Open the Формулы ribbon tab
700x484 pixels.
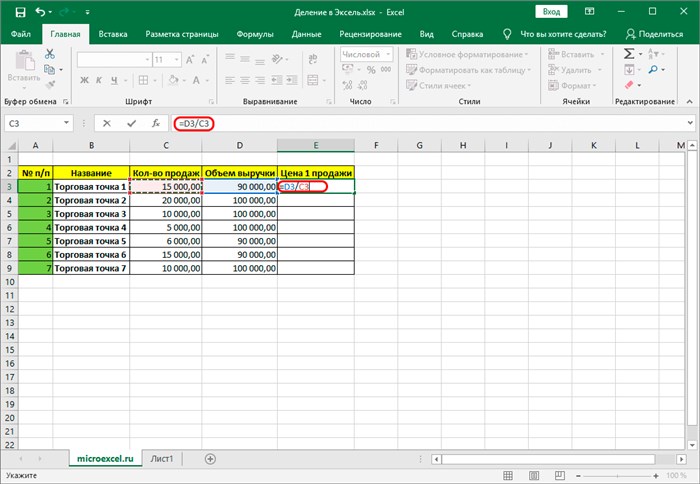[255, 34]
